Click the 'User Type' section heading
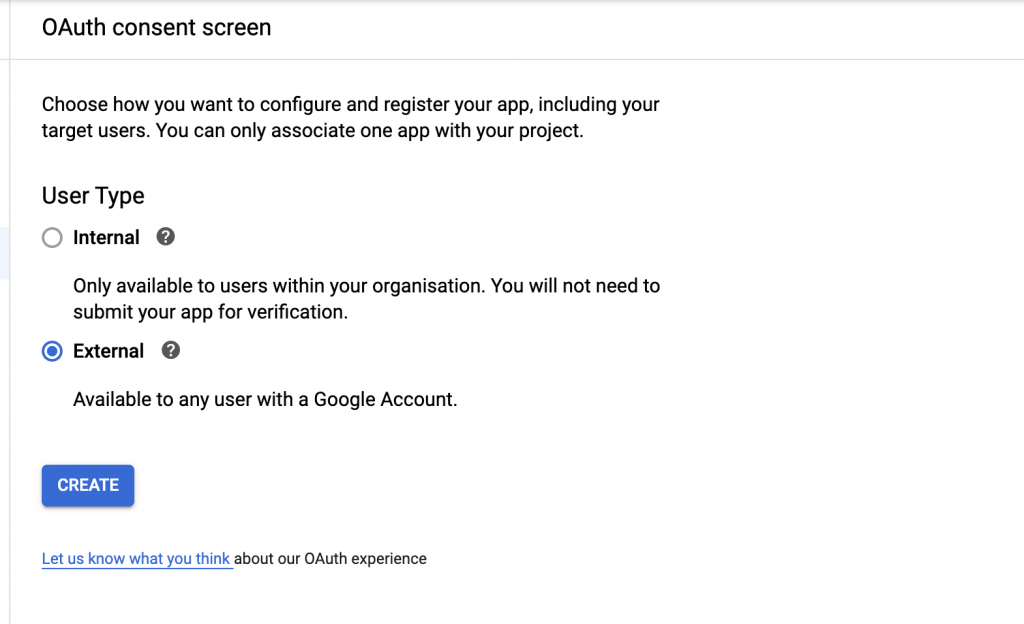The height and width of the screenshot is (624, 1024). click(x=93, y=196)
